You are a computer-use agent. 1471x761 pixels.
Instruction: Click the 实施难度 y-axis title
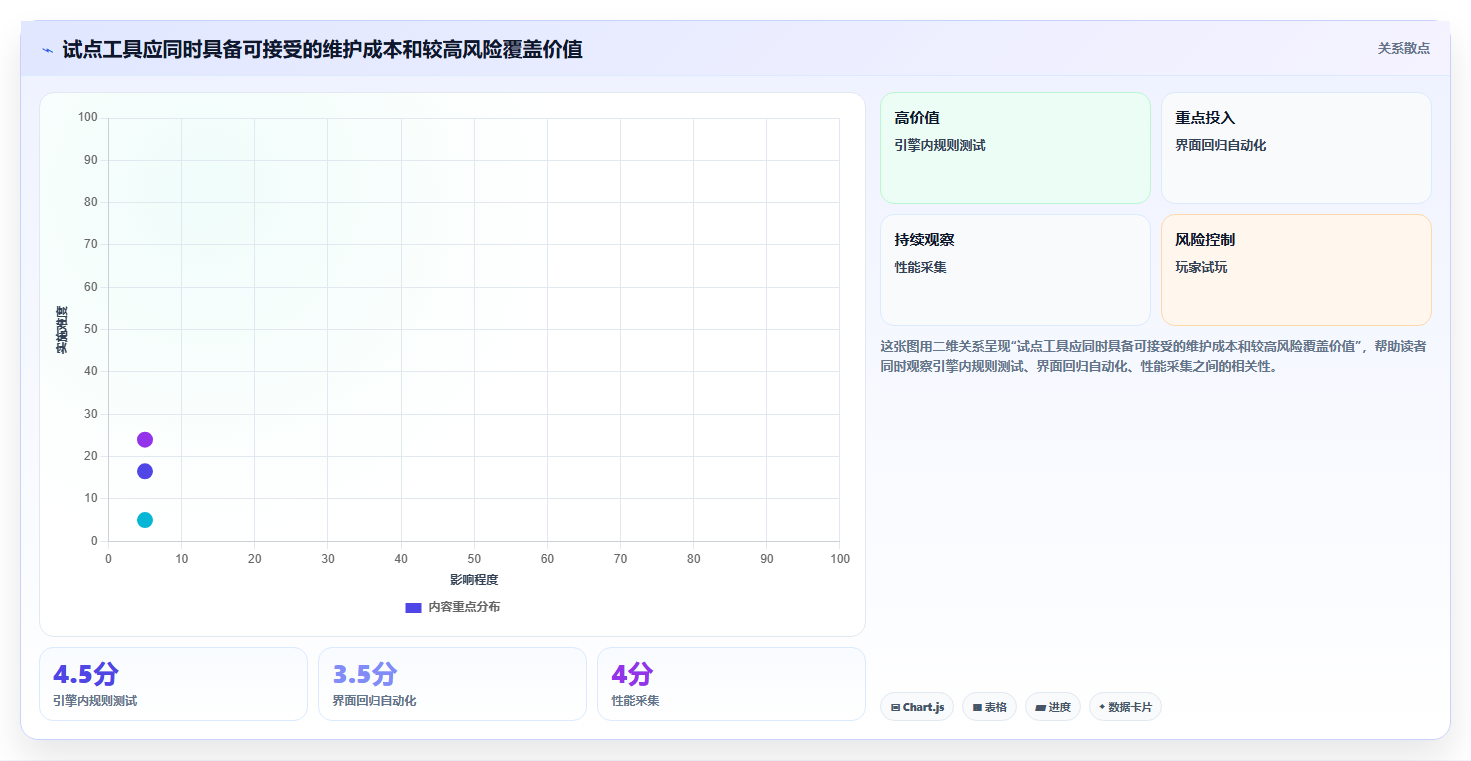point(62,330)
